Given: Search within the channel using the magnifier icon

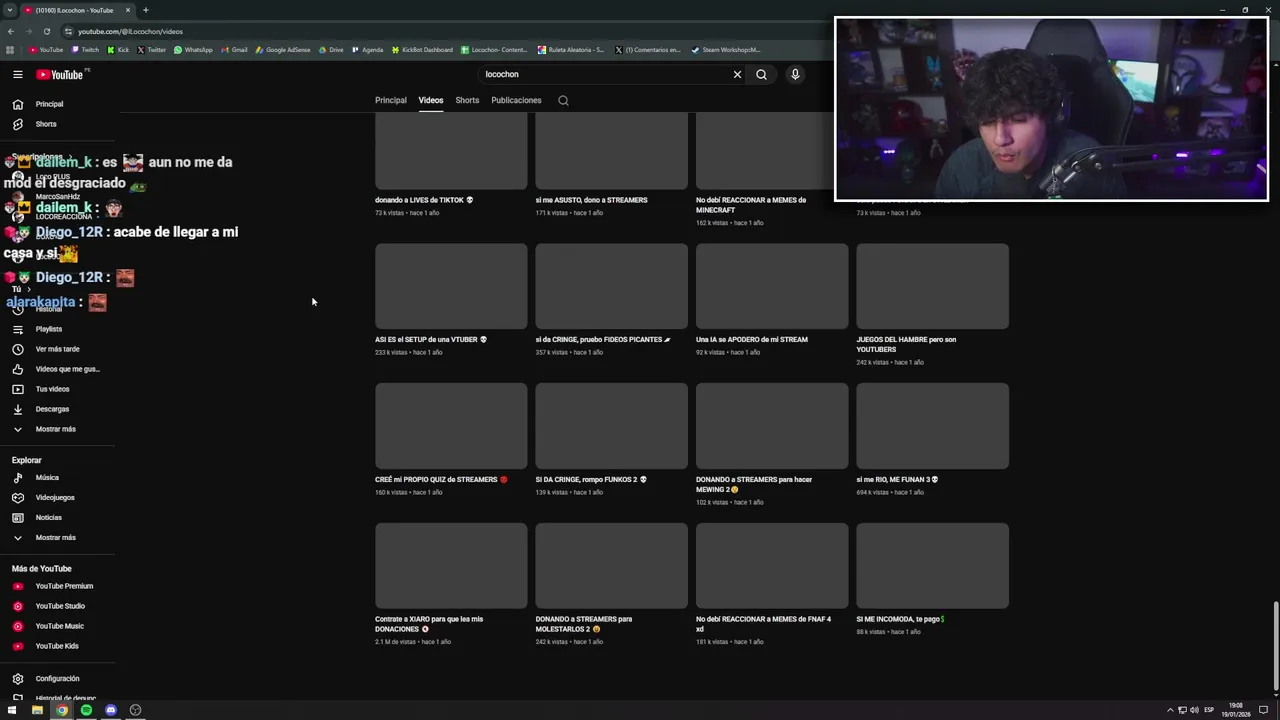Looking at the screenshot, I should tap(563, 100).
